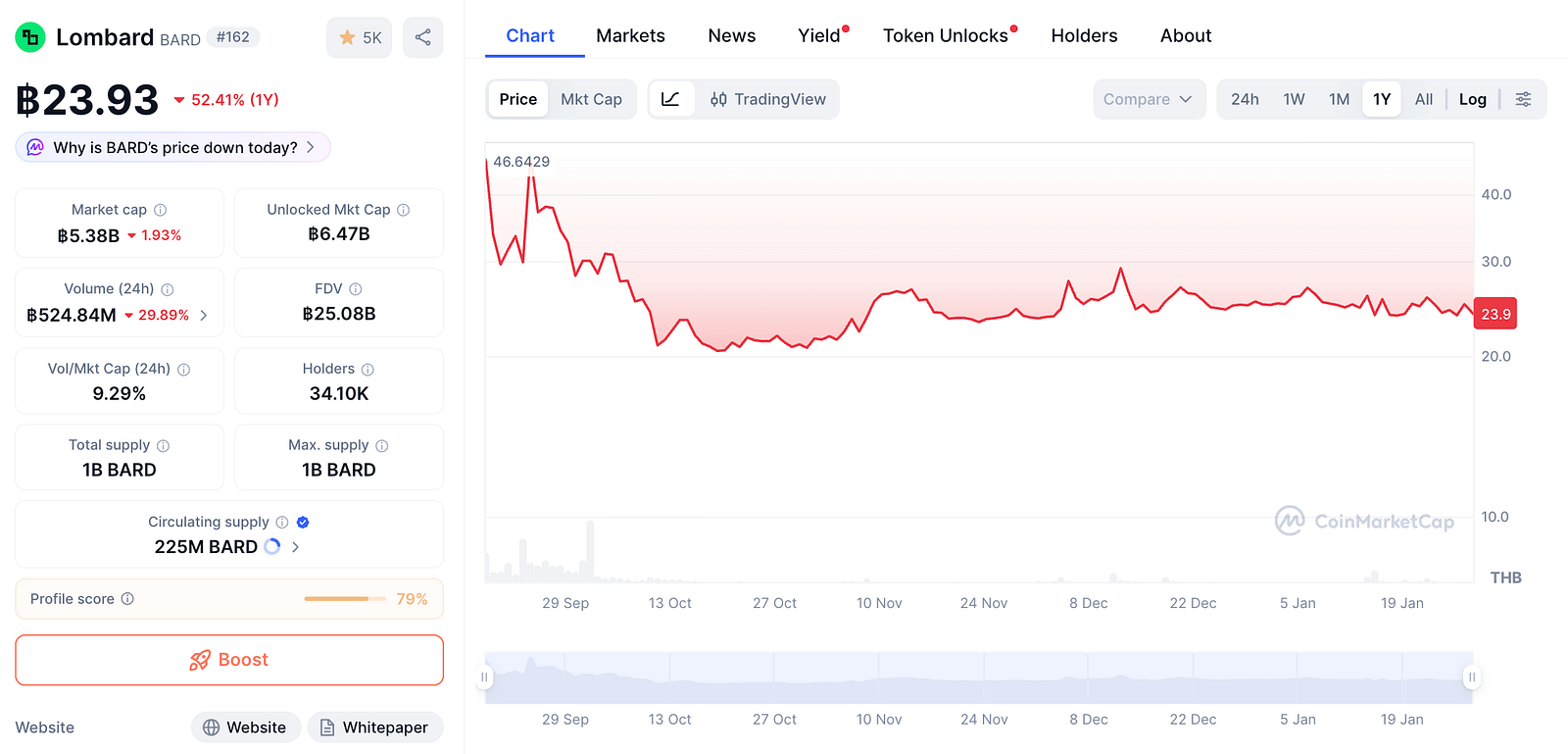Viewport: 1568px width, 754px height.
Task: Expand 'Why is BARD's price down today?' chevron
Action: pyautogui.click(x=311, y=147)
